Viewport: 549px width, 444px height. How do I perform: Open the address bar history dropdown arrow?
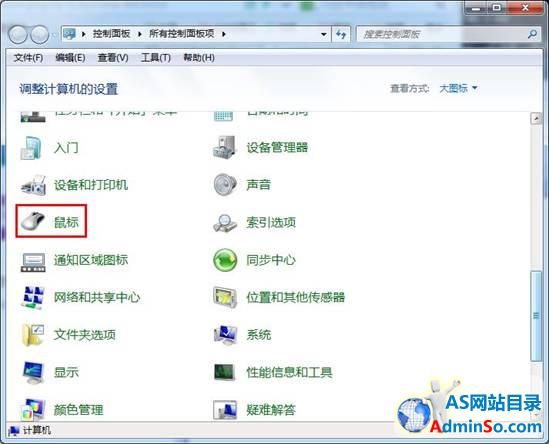tap(324, 34)
